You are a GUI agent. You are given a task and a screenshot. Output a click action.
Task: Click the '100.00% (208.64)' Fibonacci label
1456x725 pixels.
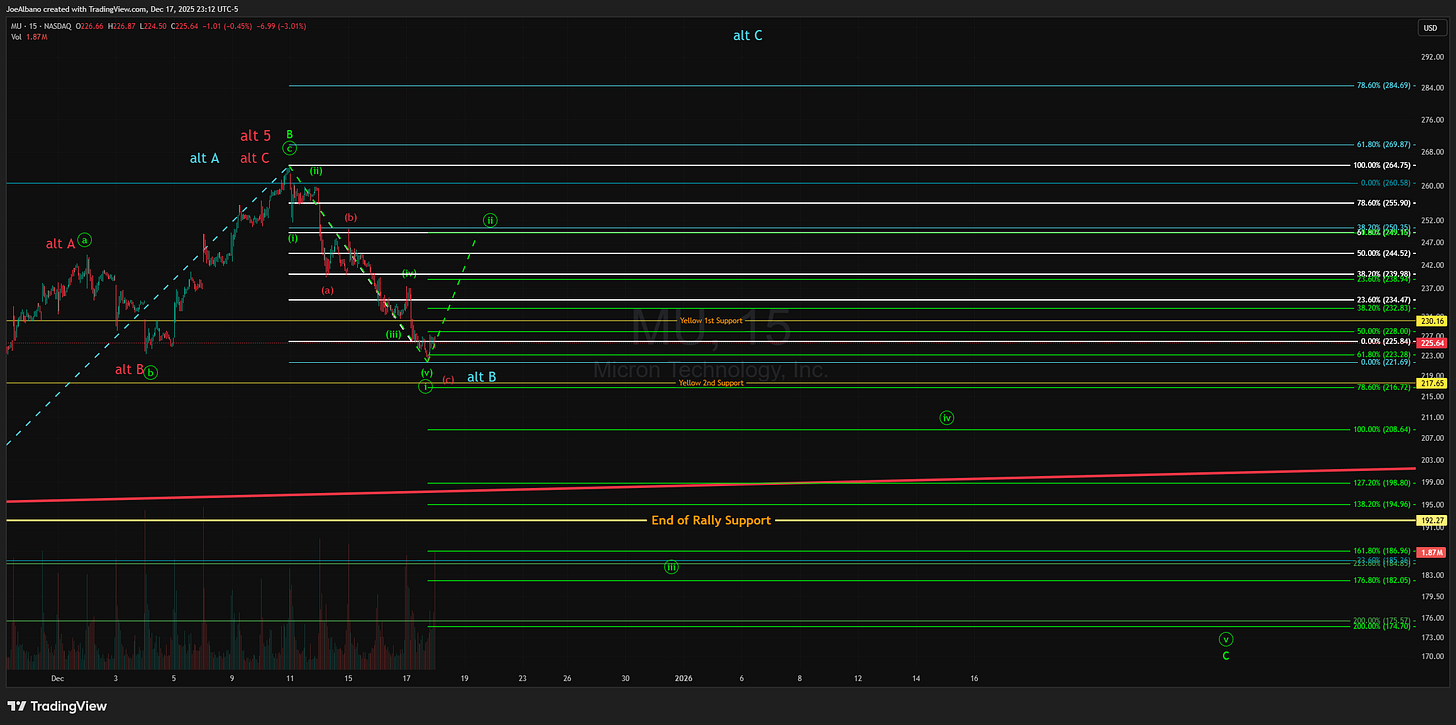pyautogui.click(x=1383, y=429)
